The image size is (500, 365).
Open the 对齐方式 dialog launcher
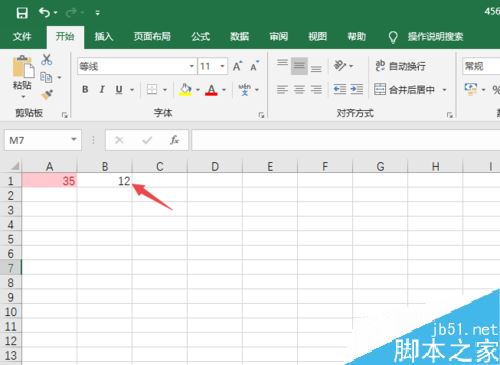point(450,115)
